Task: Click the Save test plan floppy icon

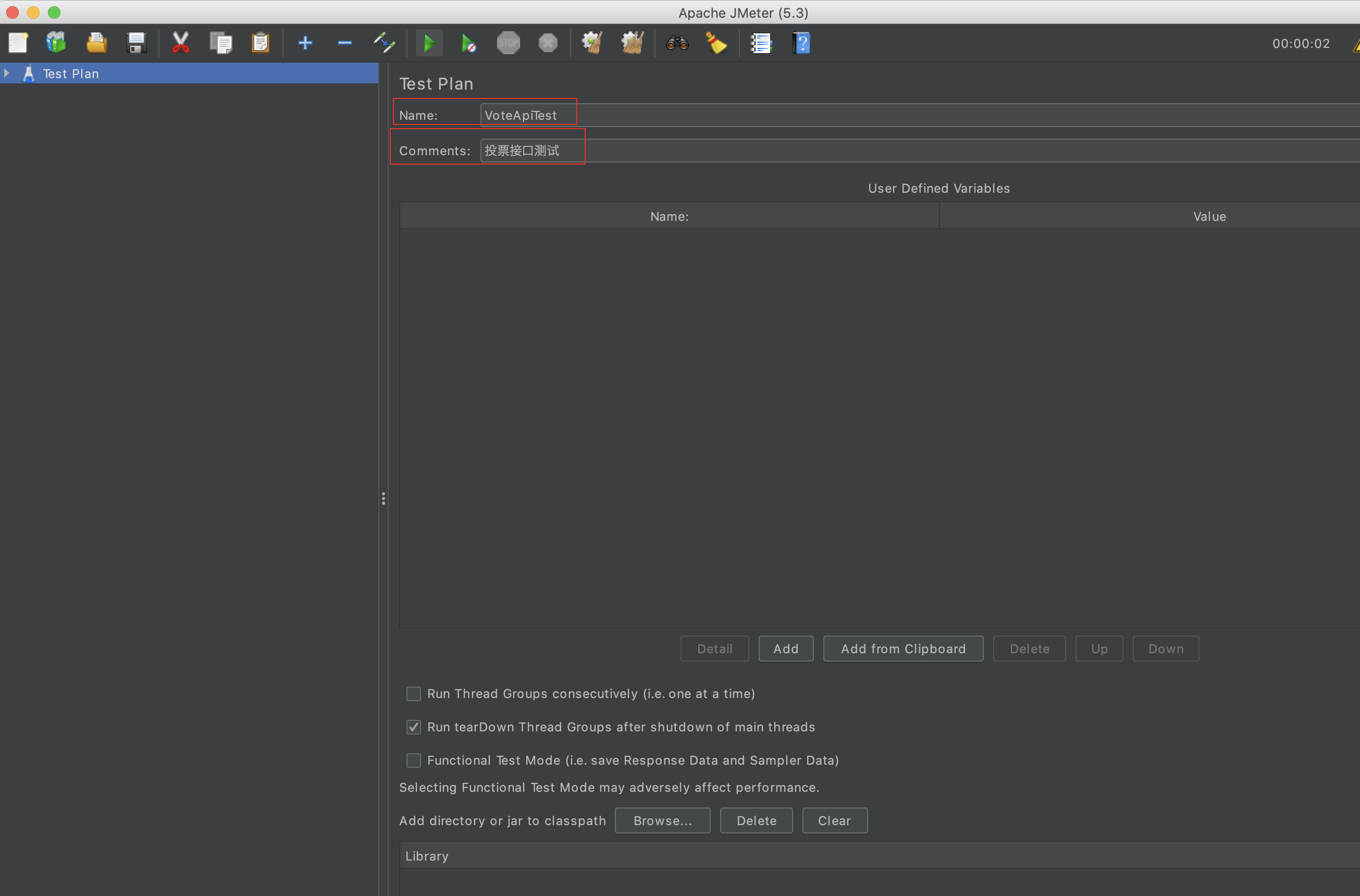Action: coord(136,43)
